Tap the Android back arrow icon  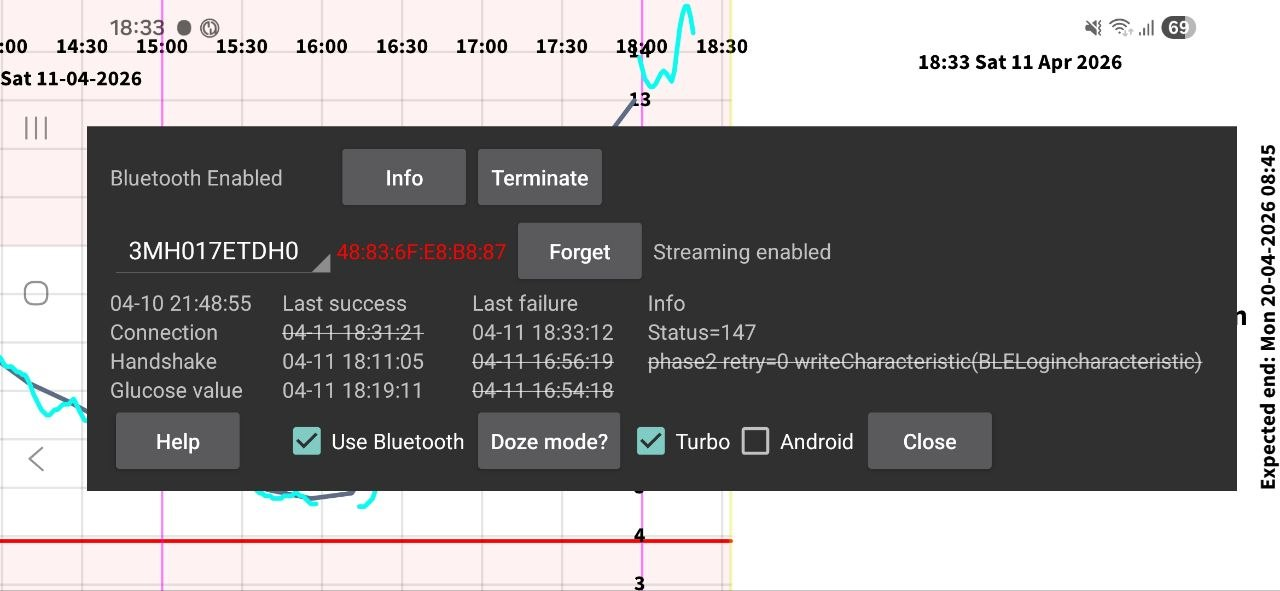(x=36, y=459)
